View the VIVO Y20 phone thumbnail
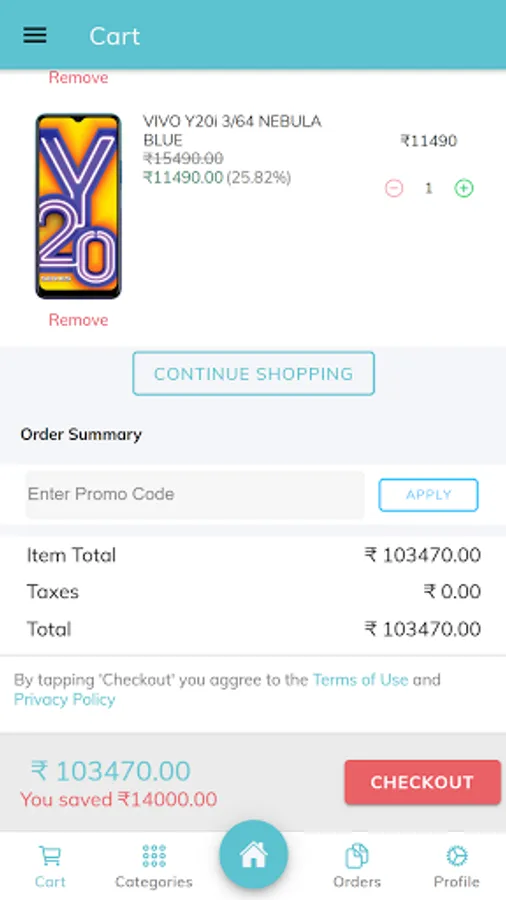The image size is (506, 900). [78, 206]
